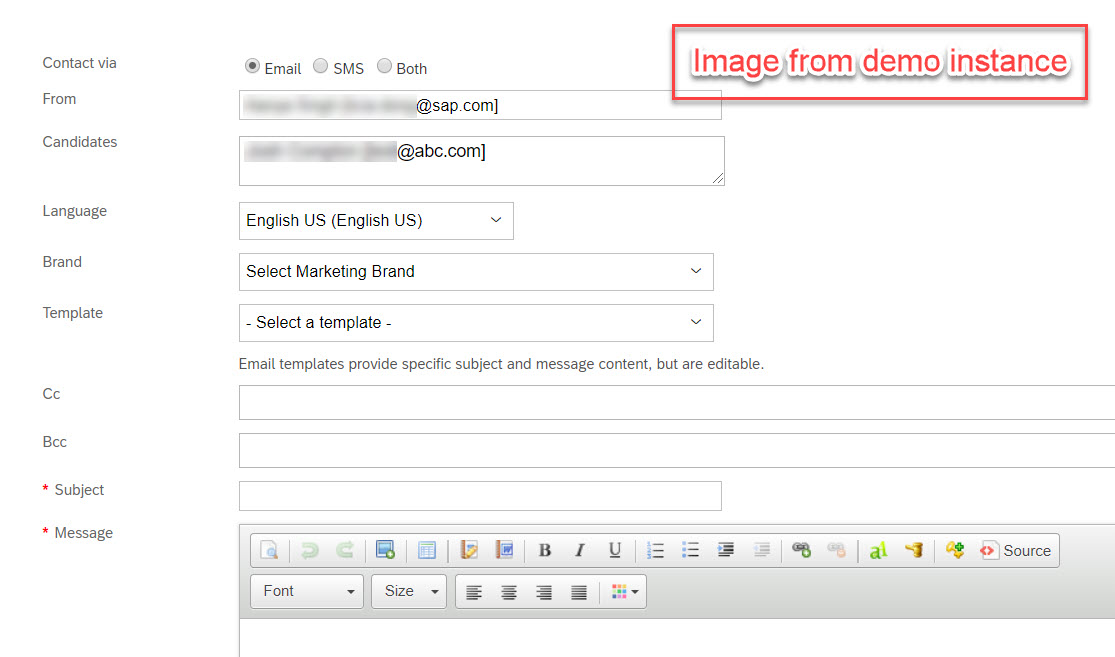Screen dimensions: 1115x657
Task: Click the Preview document icon in editor toolbar
Action: (x=269, y=550)
